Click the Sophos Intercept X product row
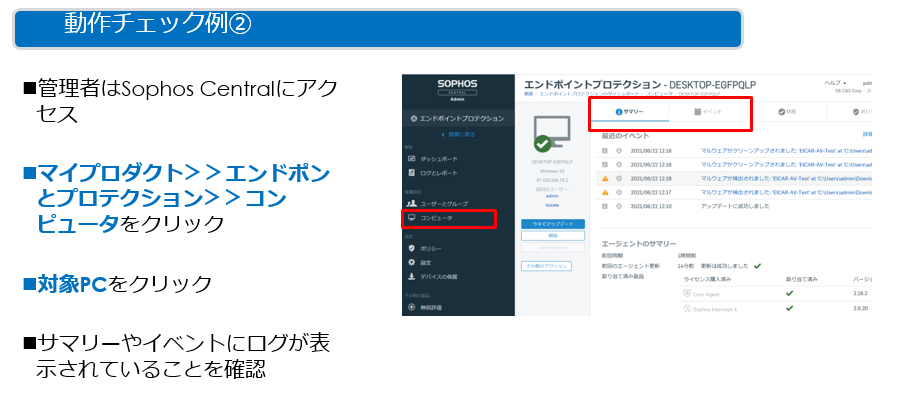This screenshot has width=904, height=401. pos(775,308)
